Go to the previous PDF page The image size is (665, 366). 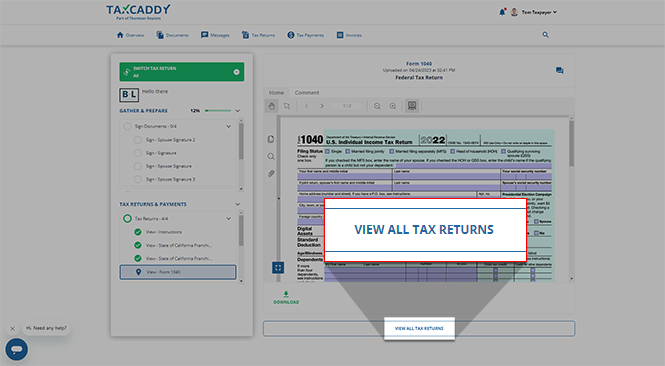(x=307, y=106)
